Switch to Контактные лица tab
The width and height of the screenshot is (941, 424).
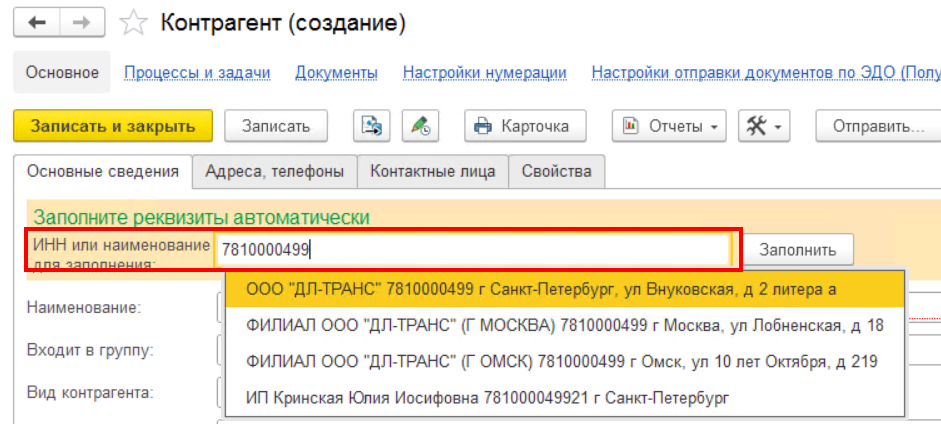(x=433, y=172)
